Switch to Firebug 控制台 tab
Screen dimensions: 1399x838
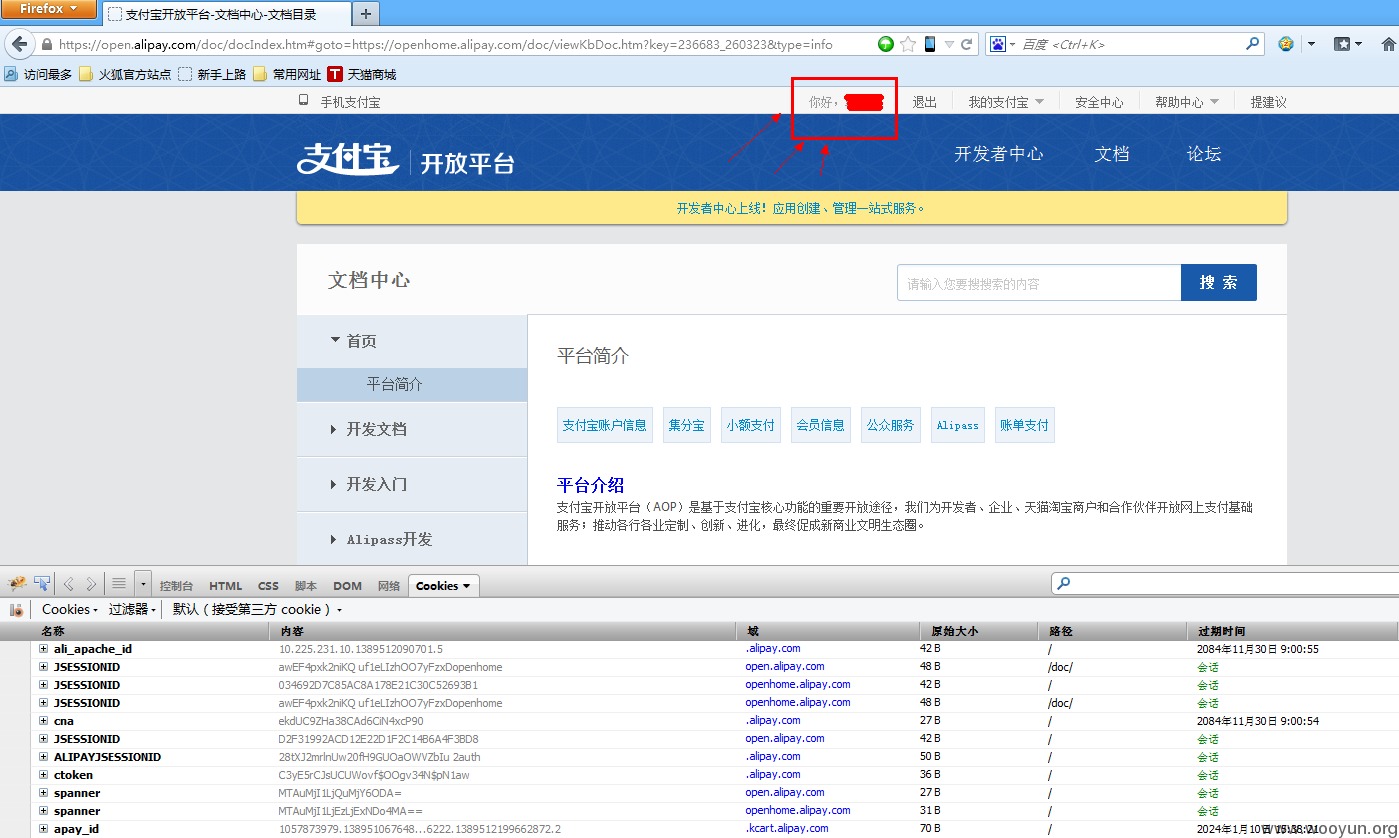(176, 586)
